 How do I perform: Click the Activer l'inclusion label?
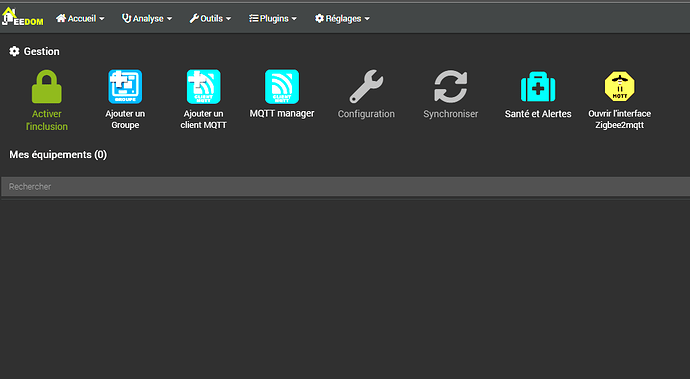click(47, 120)
